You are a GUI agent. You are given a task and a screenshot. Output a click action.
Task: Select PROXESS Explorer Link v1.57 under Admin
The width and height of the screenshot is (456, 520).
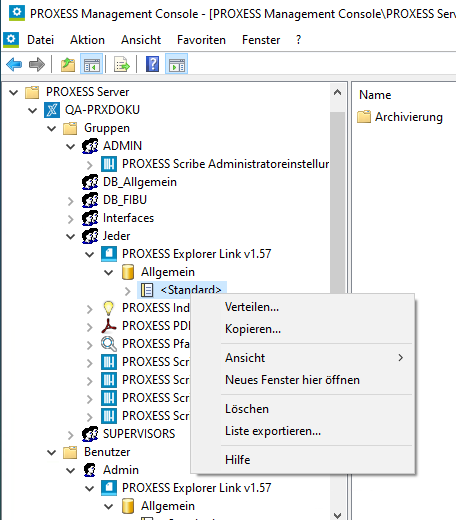(x=196, y=488)
